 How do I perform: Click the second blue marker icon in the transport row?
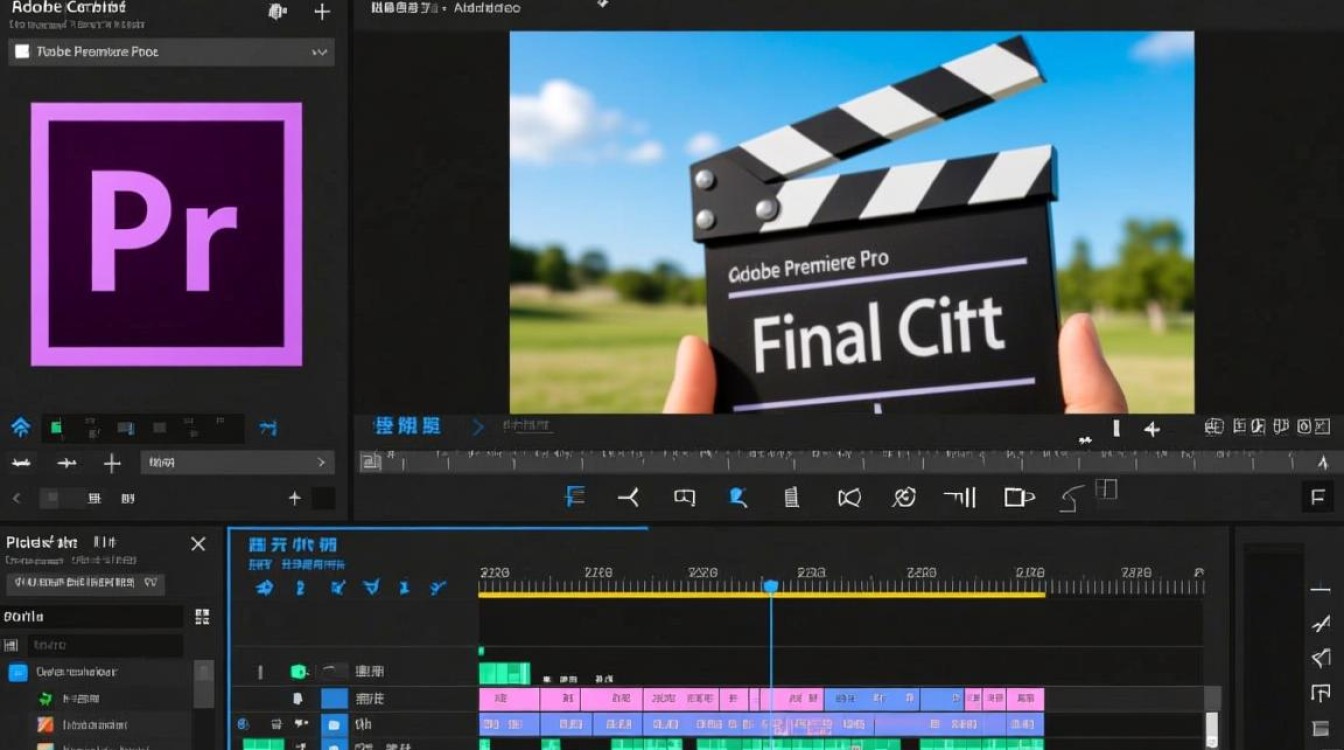tap(738, 497)
